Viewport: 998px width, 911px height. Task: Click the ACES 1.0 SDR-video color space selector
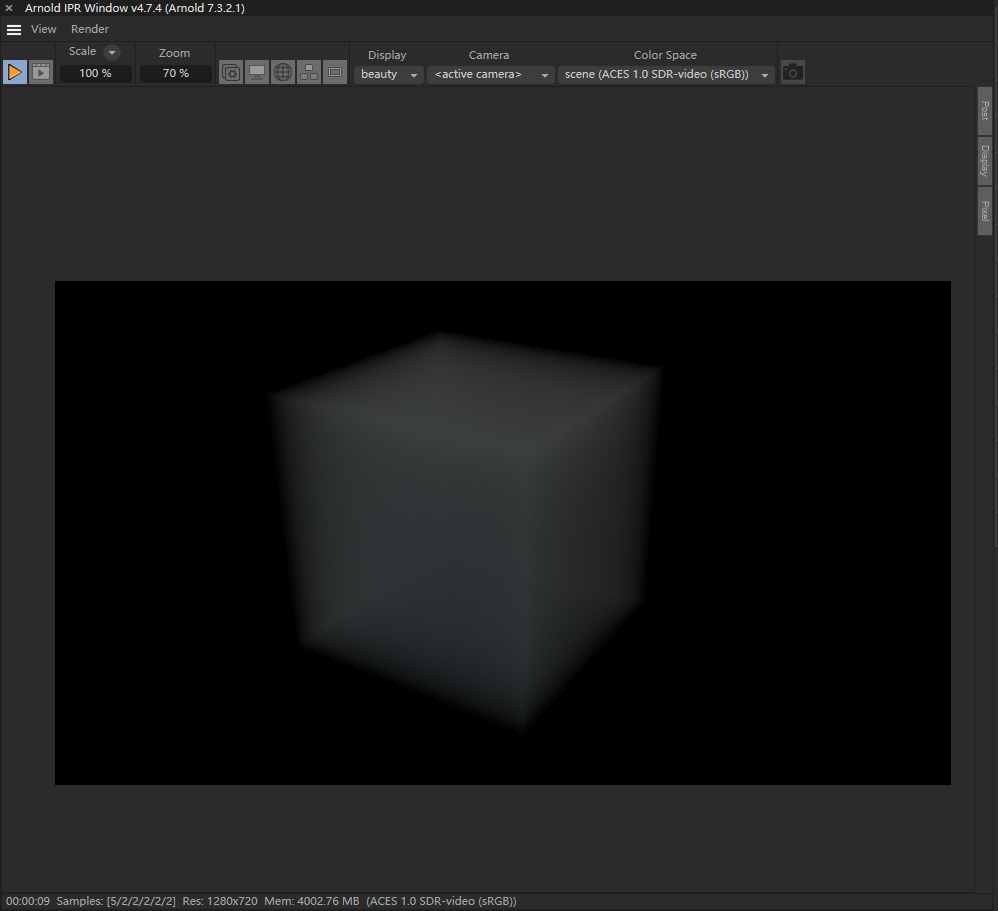click(x=665, y=73)
